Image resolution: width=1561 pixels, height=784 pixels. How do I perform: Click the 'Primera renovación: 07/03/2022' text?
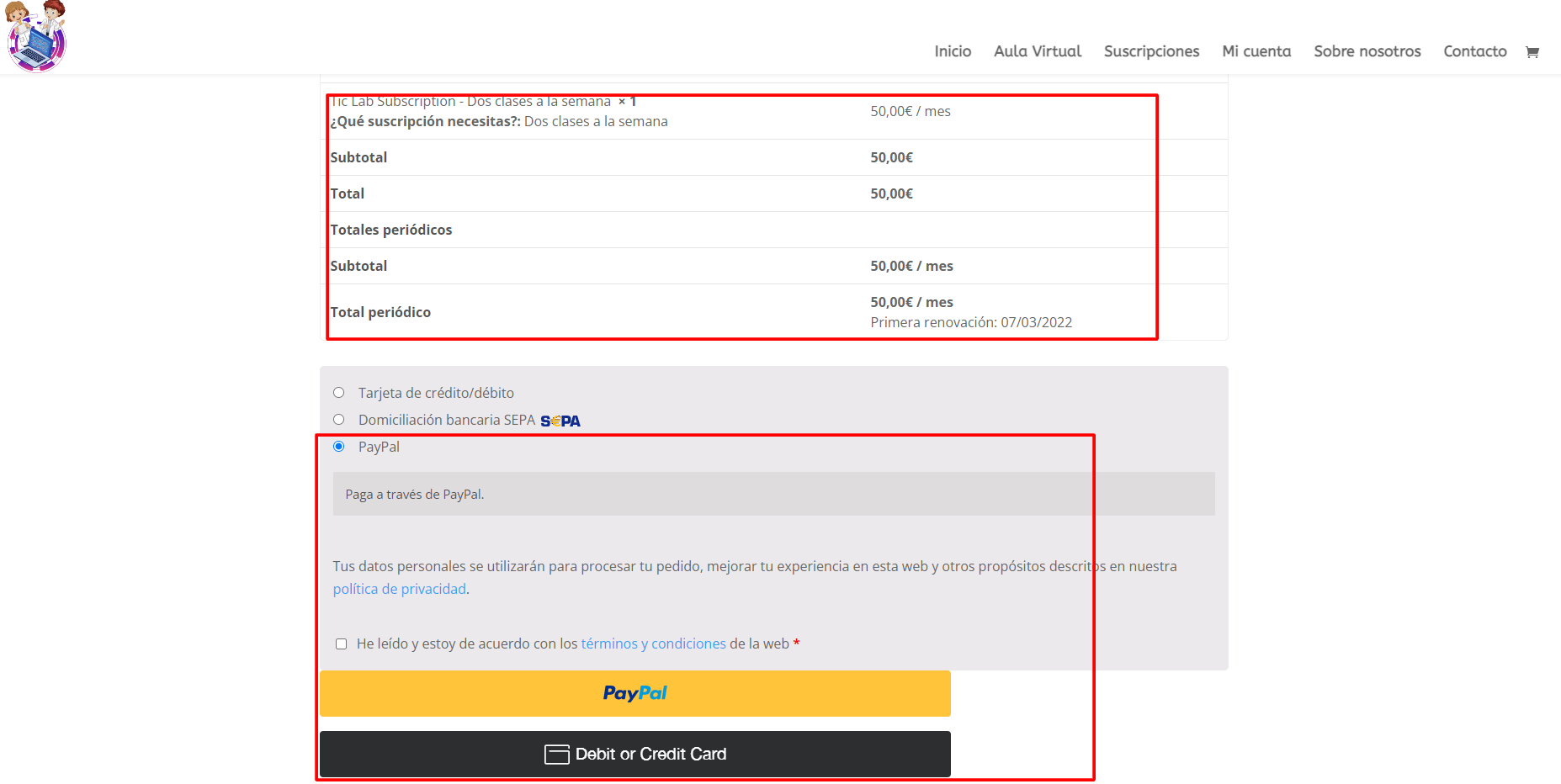point(971,322)
